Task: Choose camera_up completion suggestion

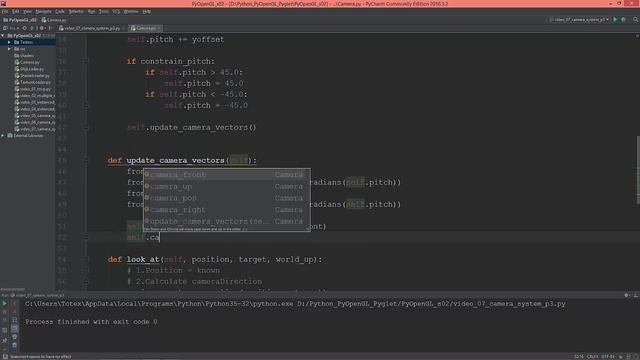Action: click(227, 187)
